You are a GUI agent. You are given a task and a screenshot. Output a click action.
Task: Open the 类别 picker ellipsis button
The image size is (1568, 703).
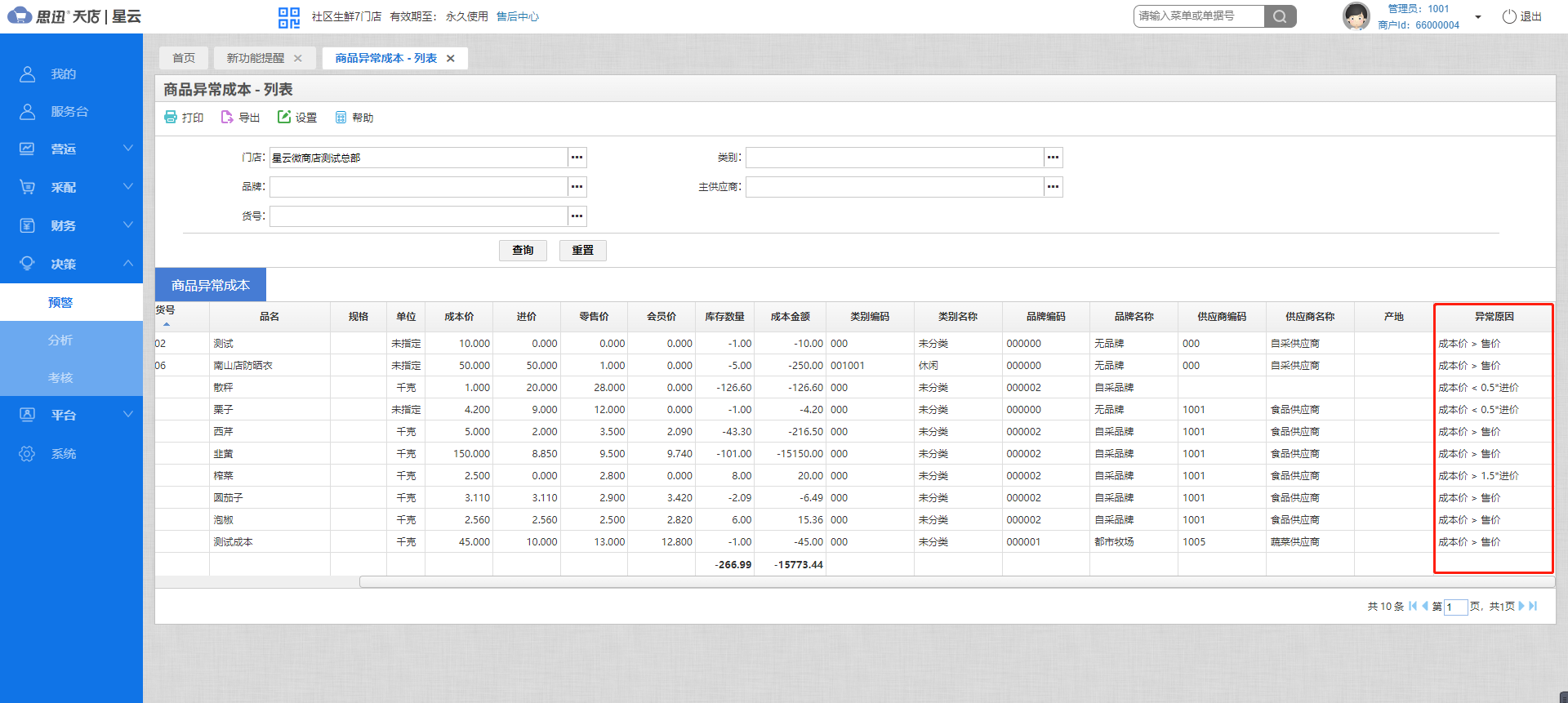pos(1053,158)
